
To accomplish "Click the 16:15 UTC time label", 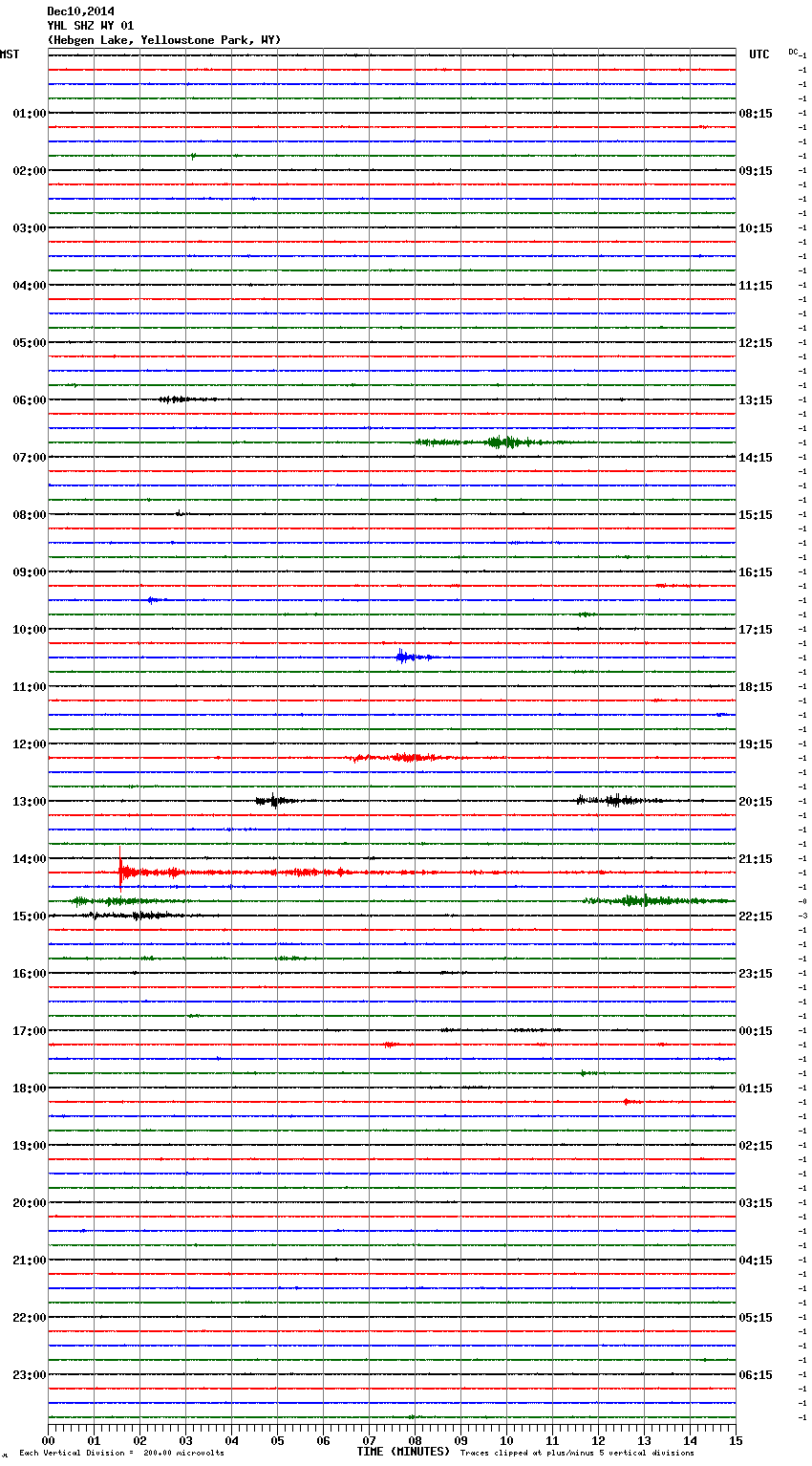I will point(756,572).
